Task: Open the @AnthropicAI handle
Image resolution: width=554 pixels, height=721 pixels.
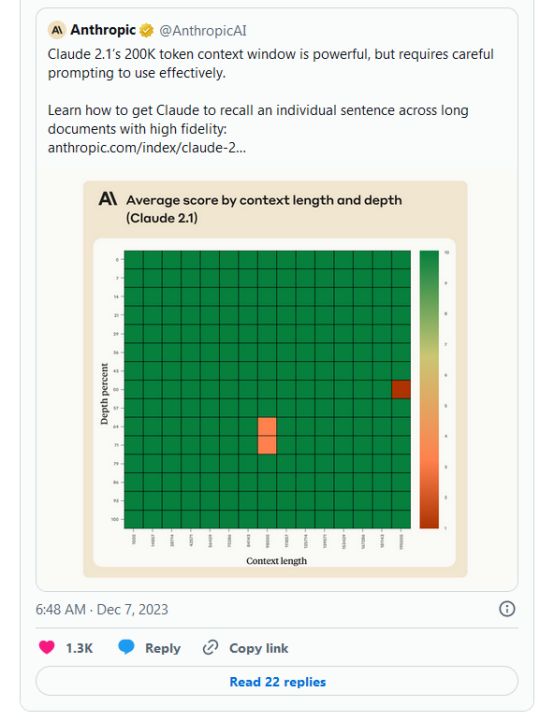Action: pyautogui.click(x=203, y=31)
